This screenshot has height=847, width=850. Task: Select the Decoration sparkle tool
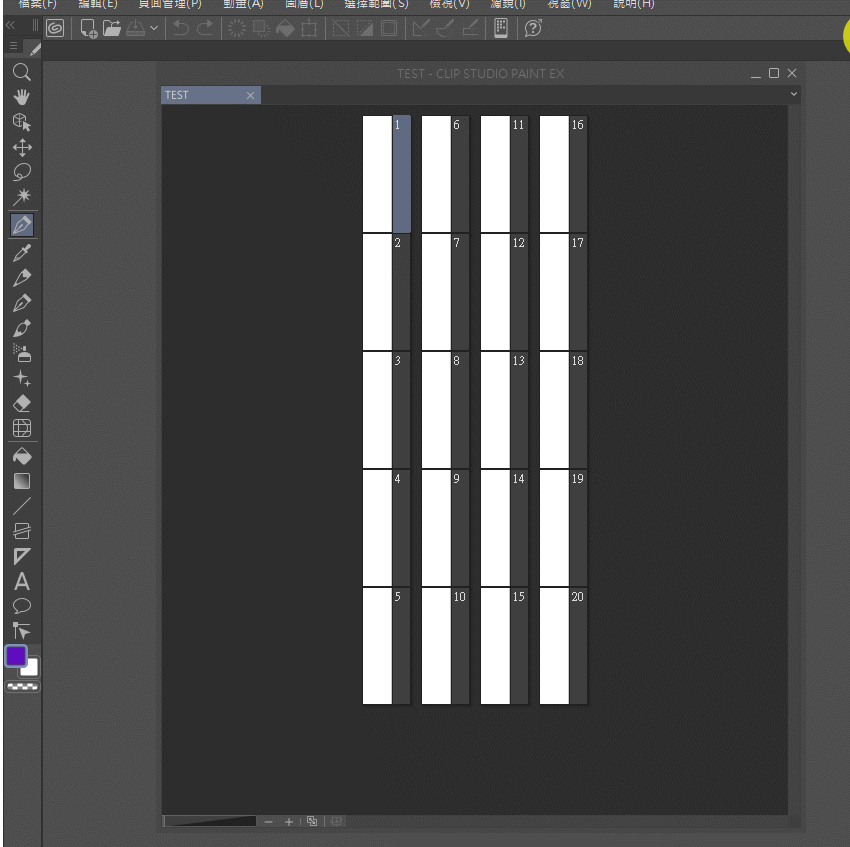tap(22, 378)
